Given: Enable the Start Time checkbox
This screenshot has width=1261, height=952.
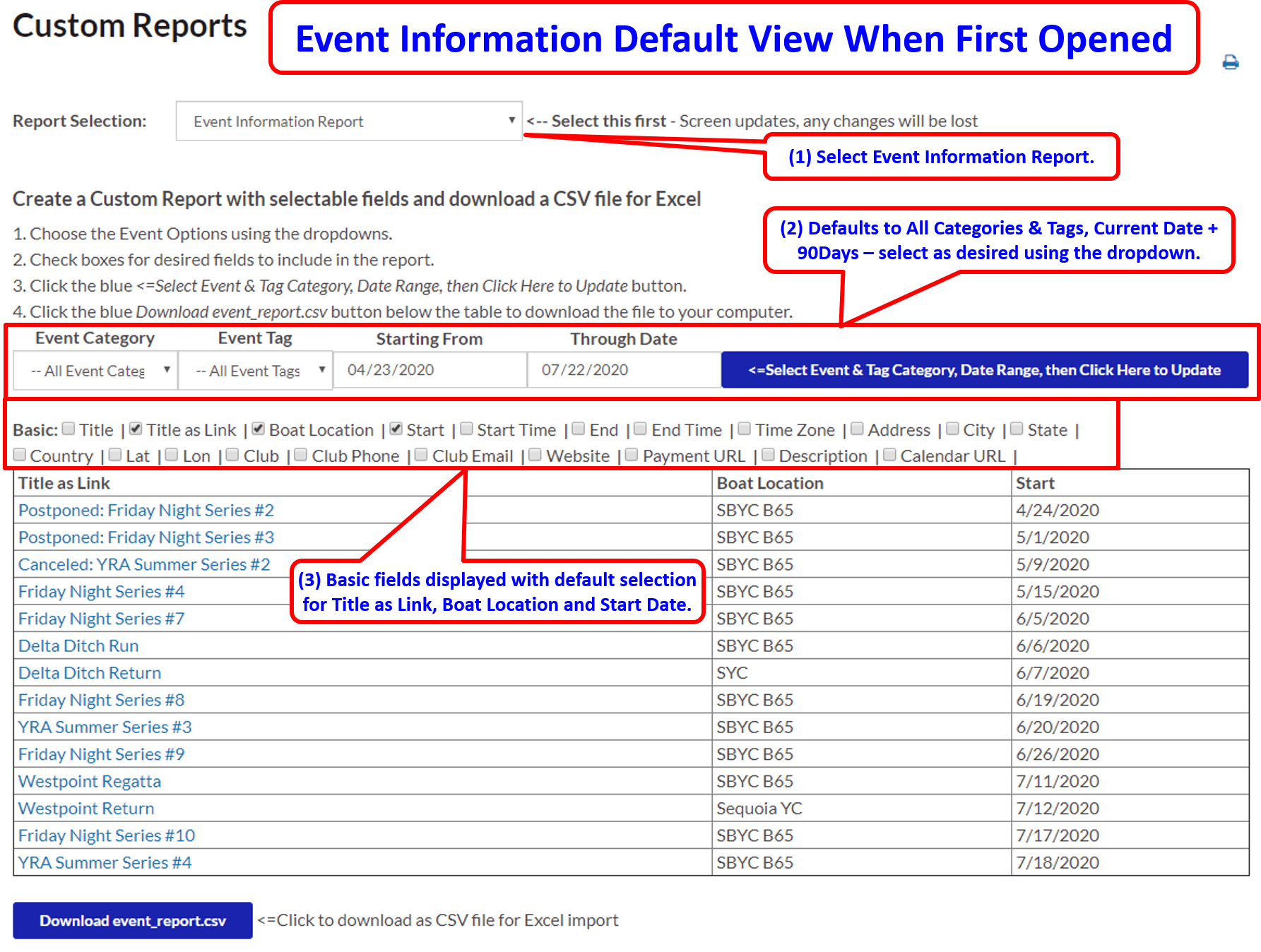Looking at the screenshot, I should (466, 429).
